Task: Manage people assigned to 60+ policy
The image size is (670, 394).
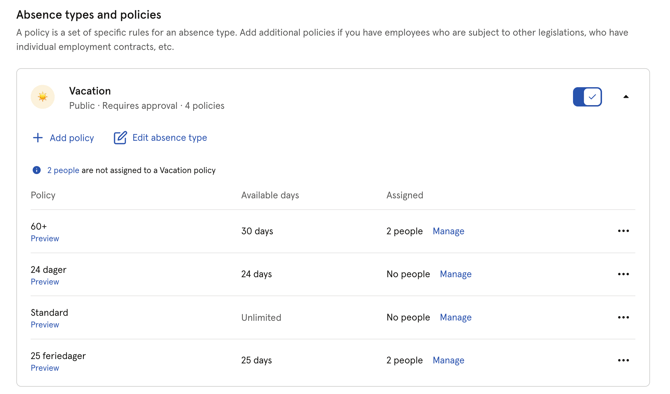Action: pyautogui.click(x=448, y=231)
